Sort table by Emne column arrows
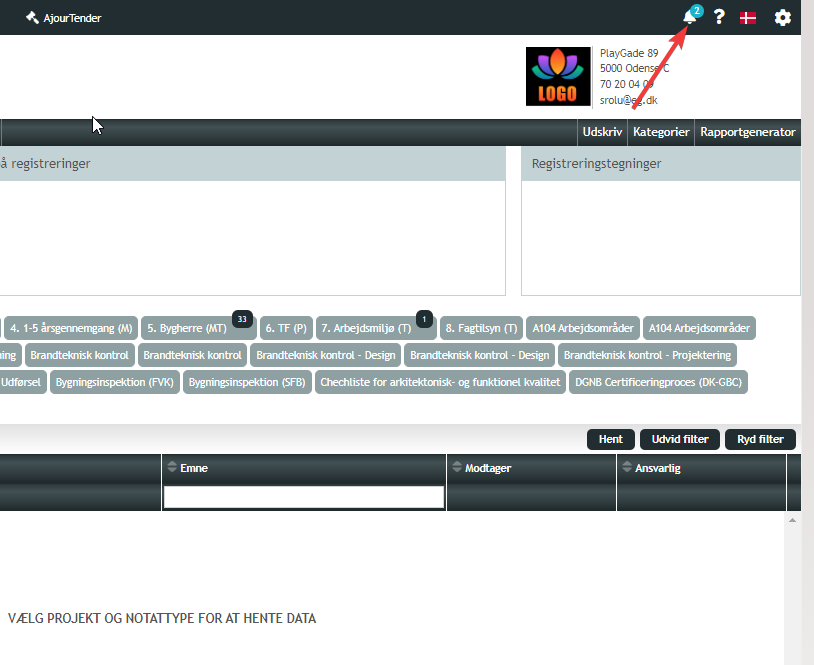 pyautogui.click(x=172, y=467)
